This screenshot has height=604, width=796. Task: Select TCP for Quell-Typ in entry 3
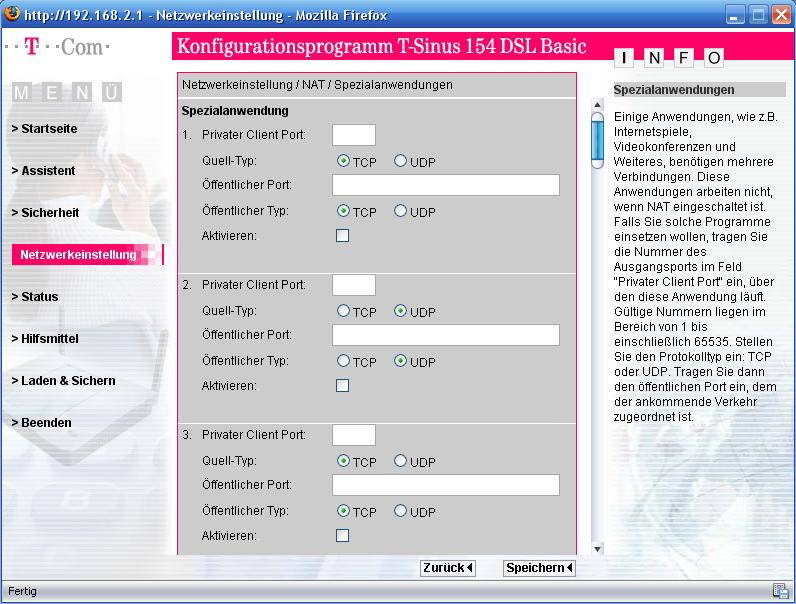343,461
